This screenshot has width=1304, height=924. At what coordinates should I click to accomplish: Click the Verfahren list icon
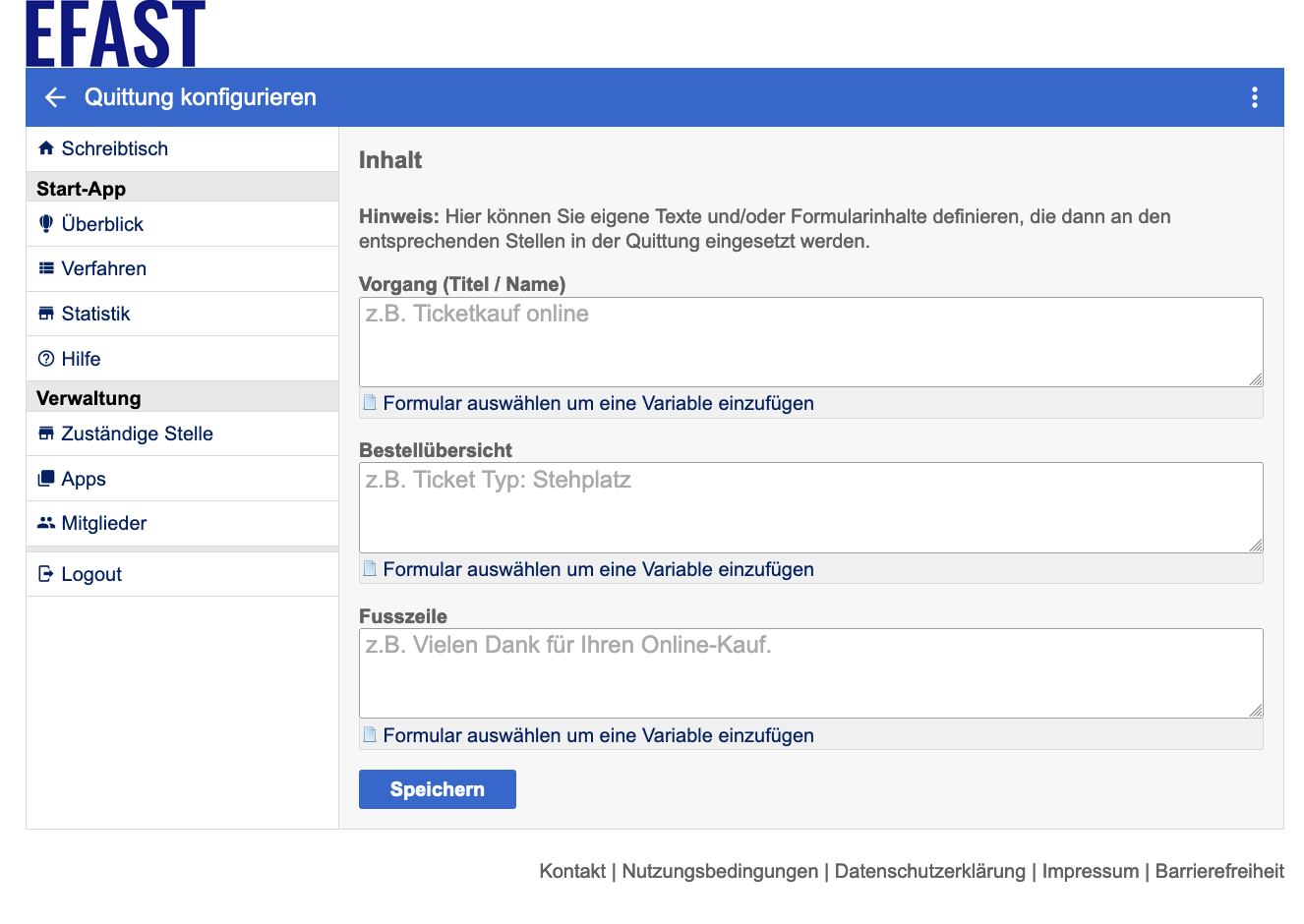click(x=45, y=268)
